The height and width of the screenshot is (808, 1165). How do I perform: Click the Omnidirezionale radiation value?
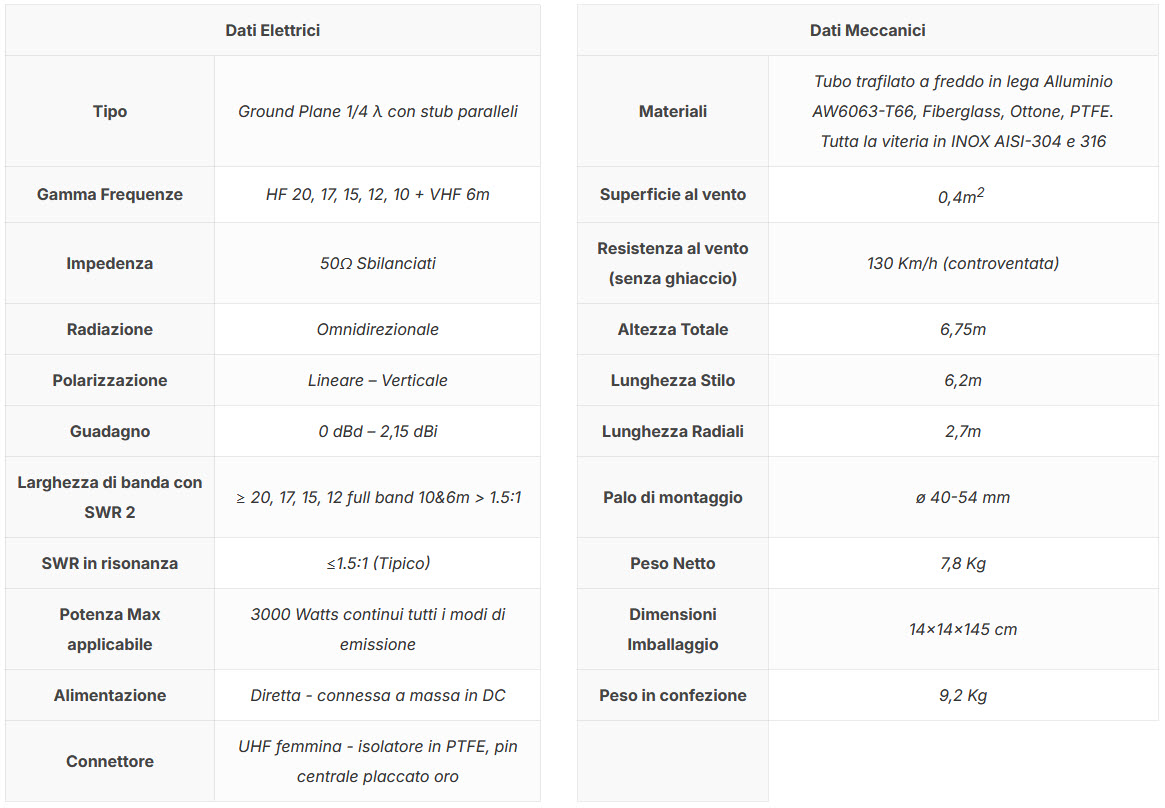(377, 329)
